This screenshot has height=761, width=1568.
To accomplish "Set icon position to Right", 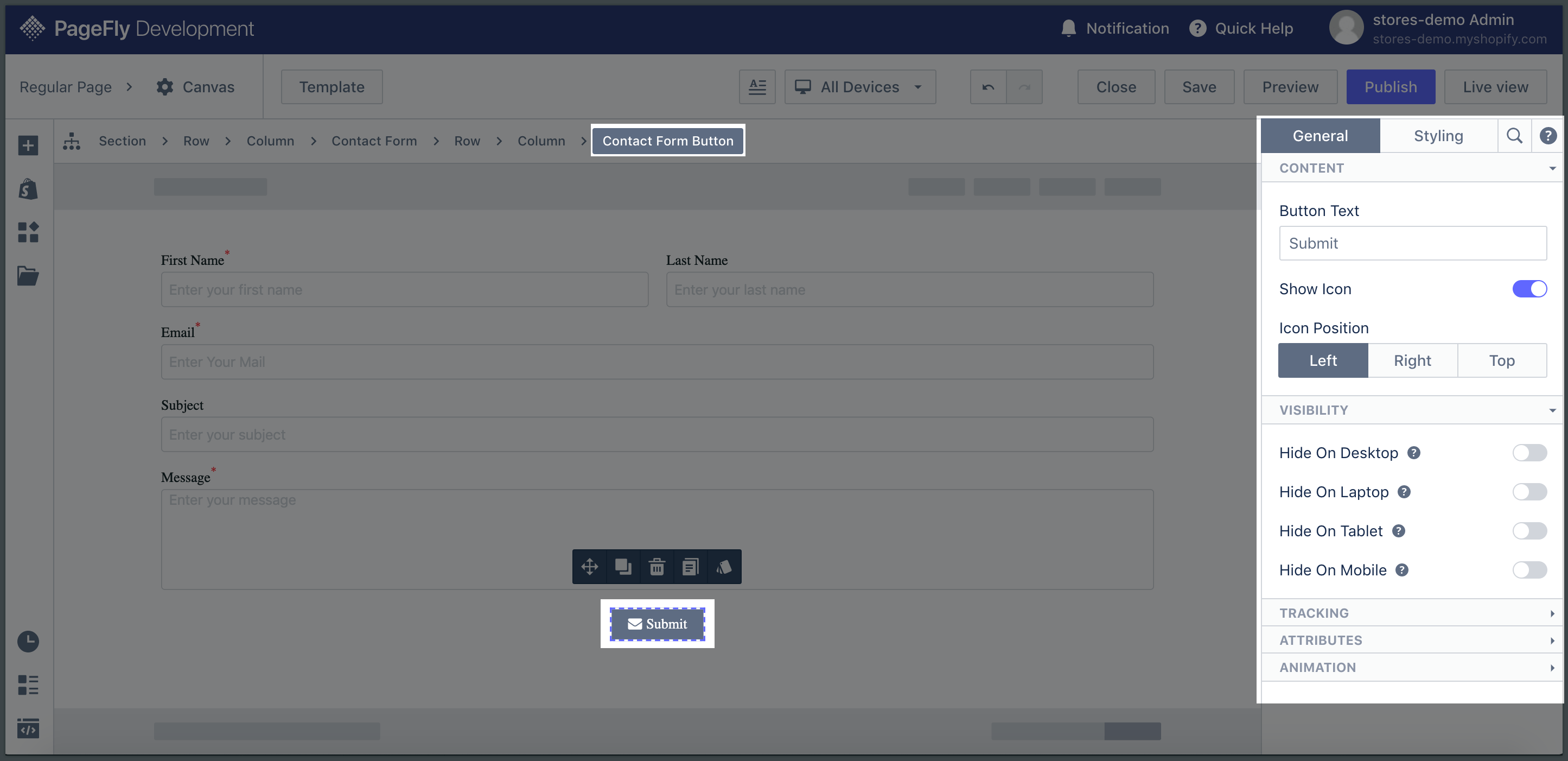I will (x=1412, y=360).
